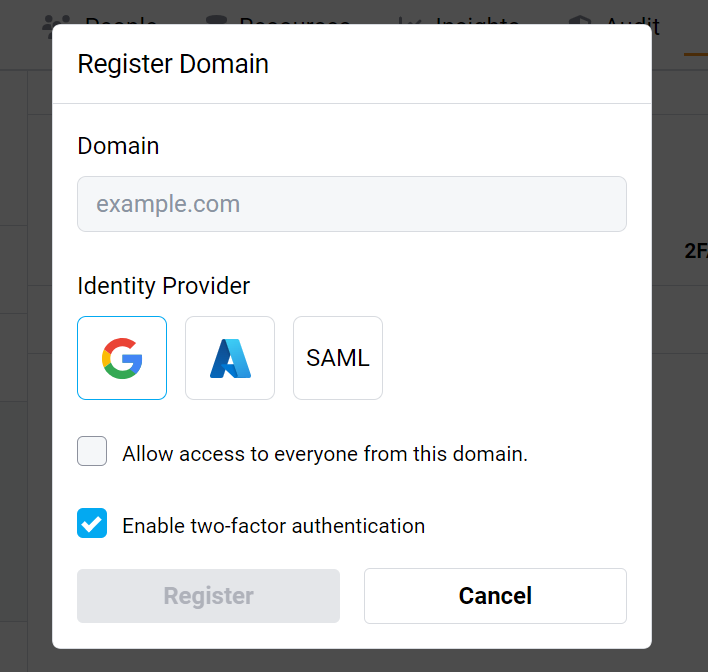
Task: Uncheck Enable two-factor authentication checkbox
Action: pos(92,523)
